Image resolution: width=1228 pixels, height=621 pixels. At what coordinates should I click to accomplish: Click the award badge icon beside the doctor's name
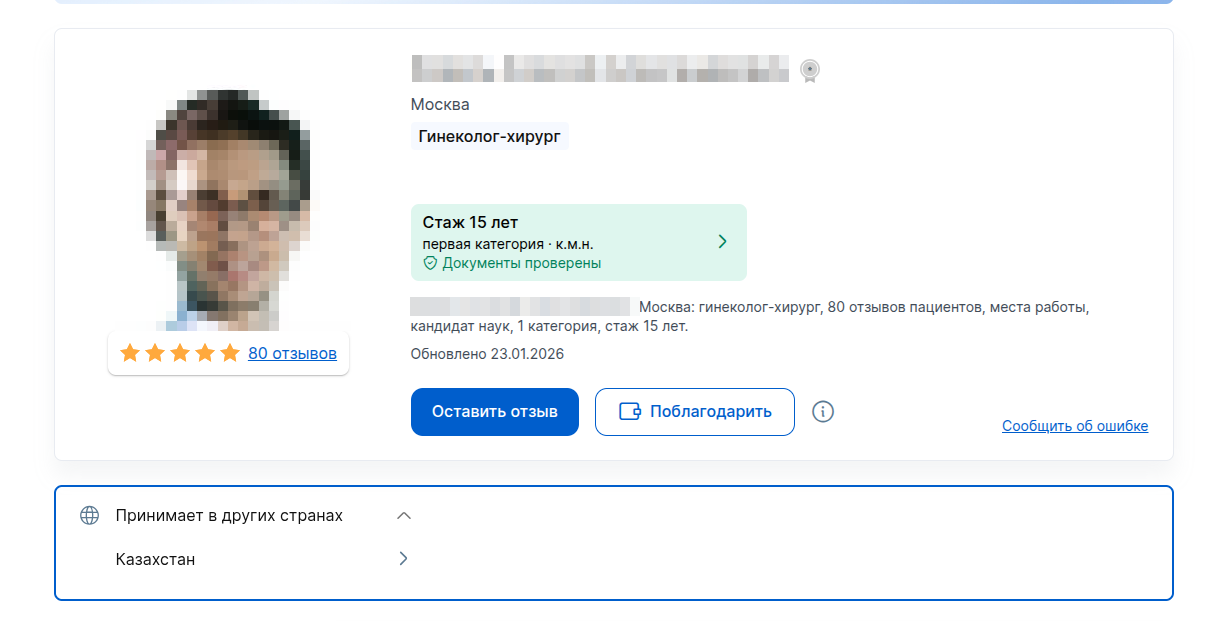point(810,70)
